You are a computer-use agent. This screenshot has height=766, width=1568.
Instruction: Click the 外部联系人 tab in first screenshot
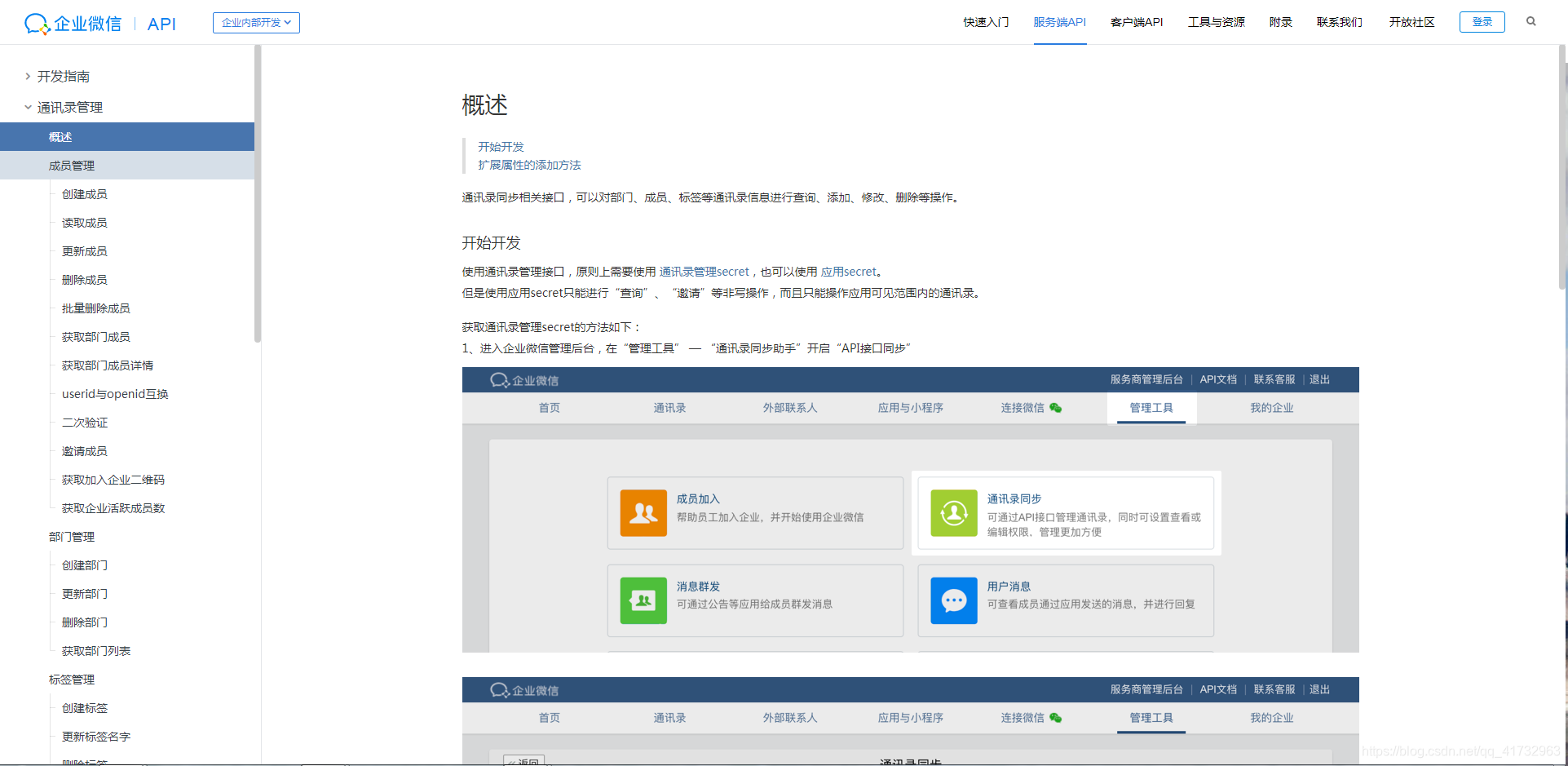[x=789, y=408]
